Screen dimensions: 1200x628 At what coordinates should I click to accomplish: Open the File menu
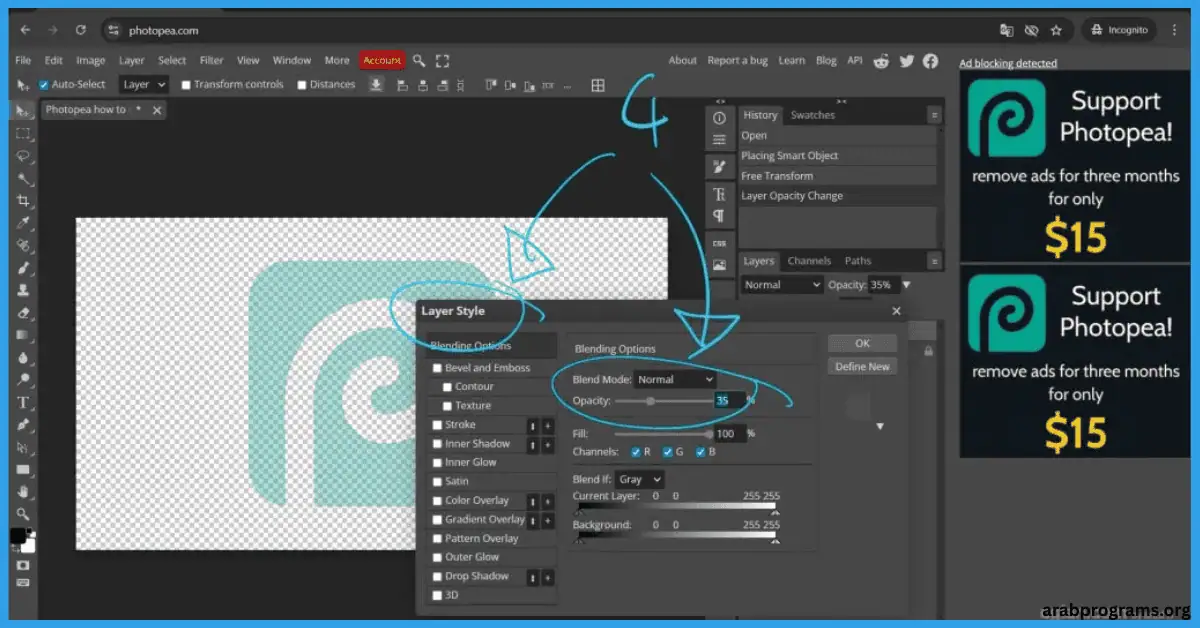coord(23,60)
